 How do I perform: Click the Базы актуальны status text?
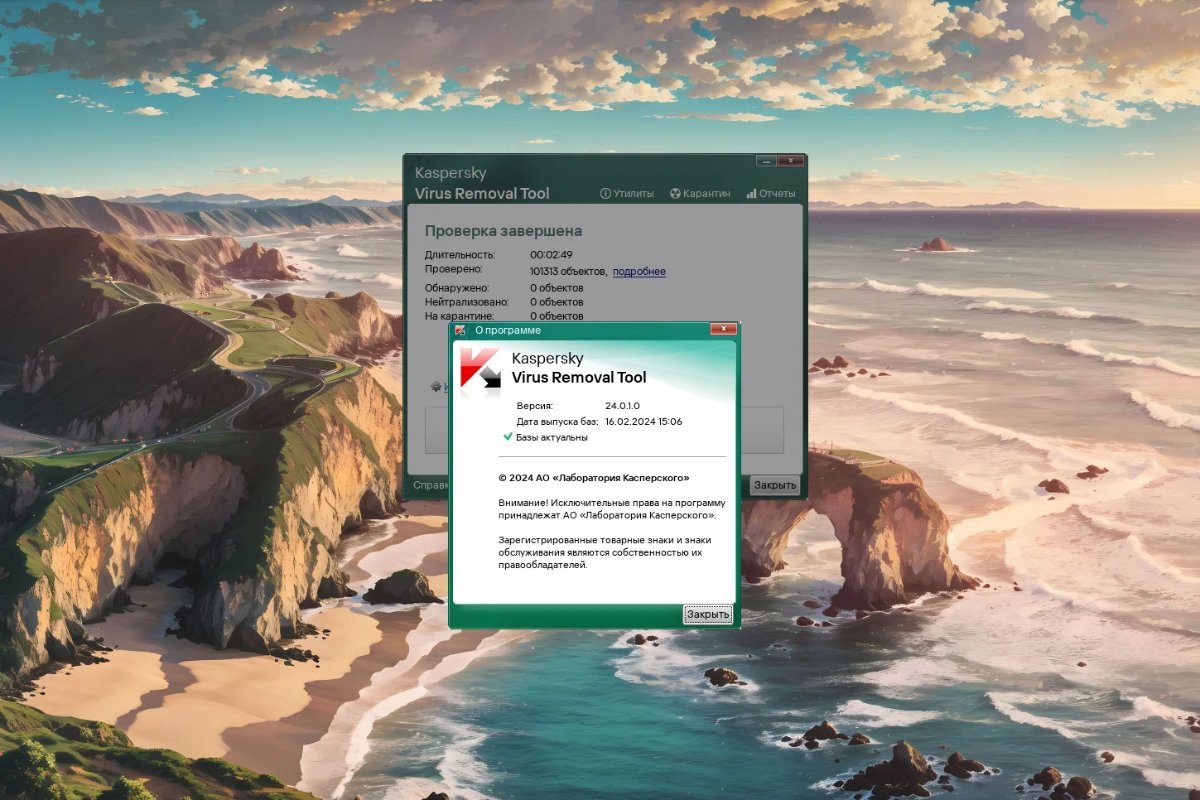(x=552, y=437)
